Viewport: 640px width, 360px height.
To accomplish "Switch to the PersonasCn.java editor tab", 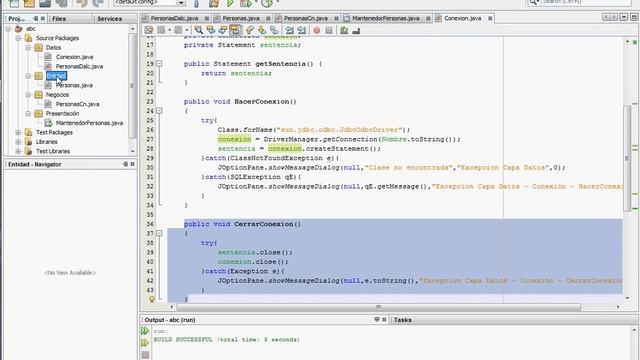I will click(x=306, y=18).
